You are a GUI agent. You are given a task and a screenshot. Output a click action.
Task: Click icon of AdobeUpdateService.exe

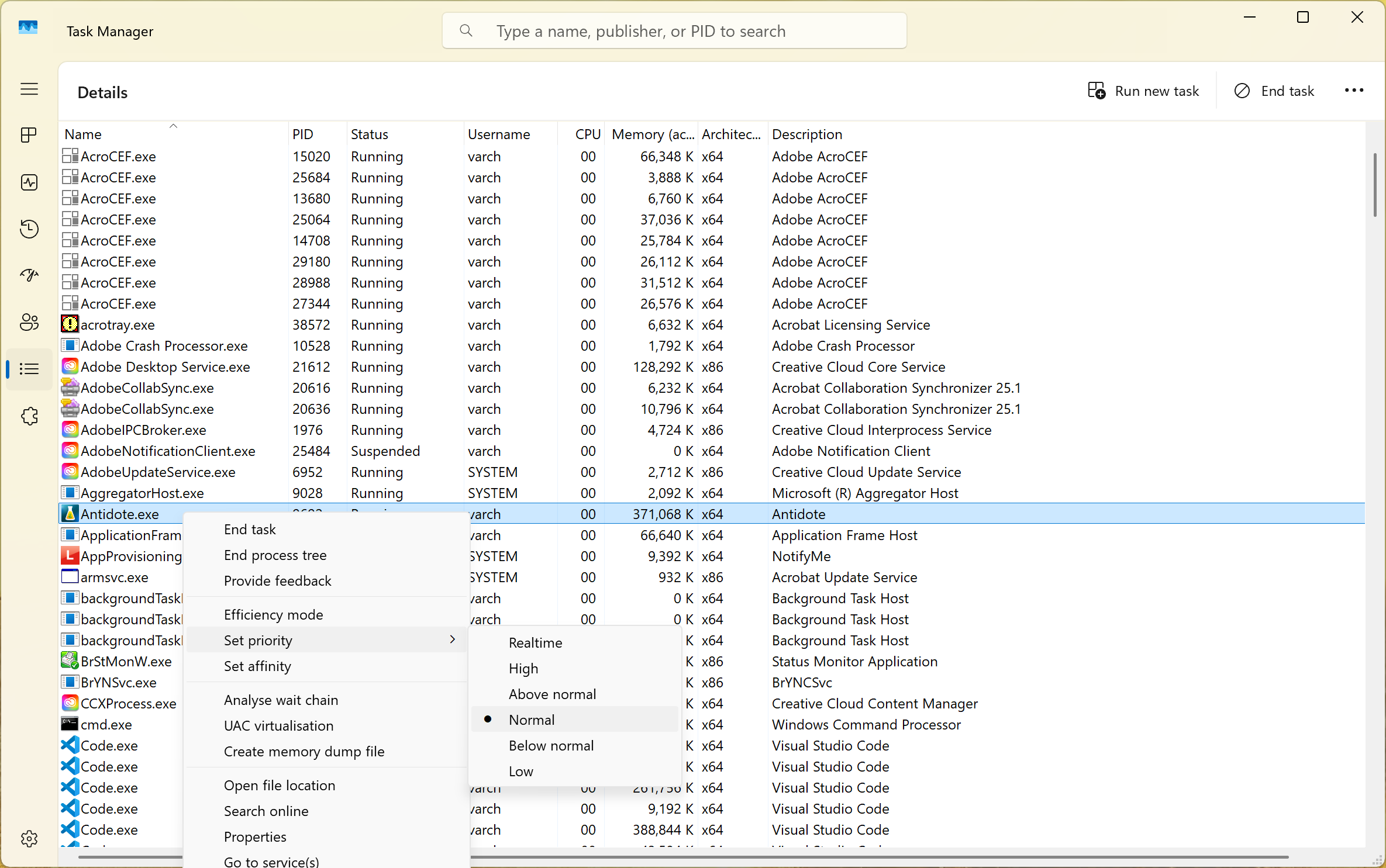coord(70,471)
